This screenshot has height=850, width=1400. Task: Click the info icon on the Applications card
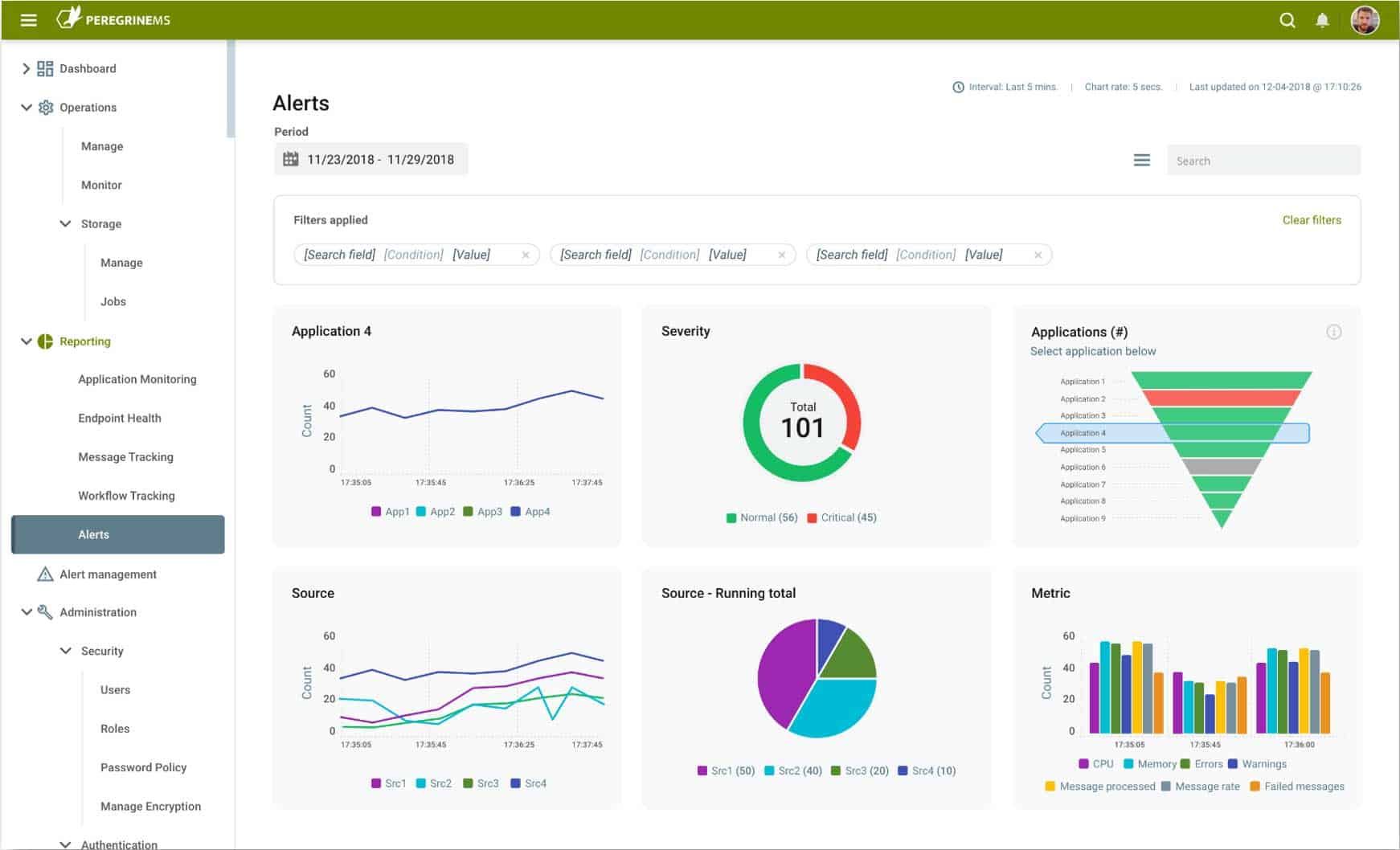pyautogui.click(x=1333, y=332)
